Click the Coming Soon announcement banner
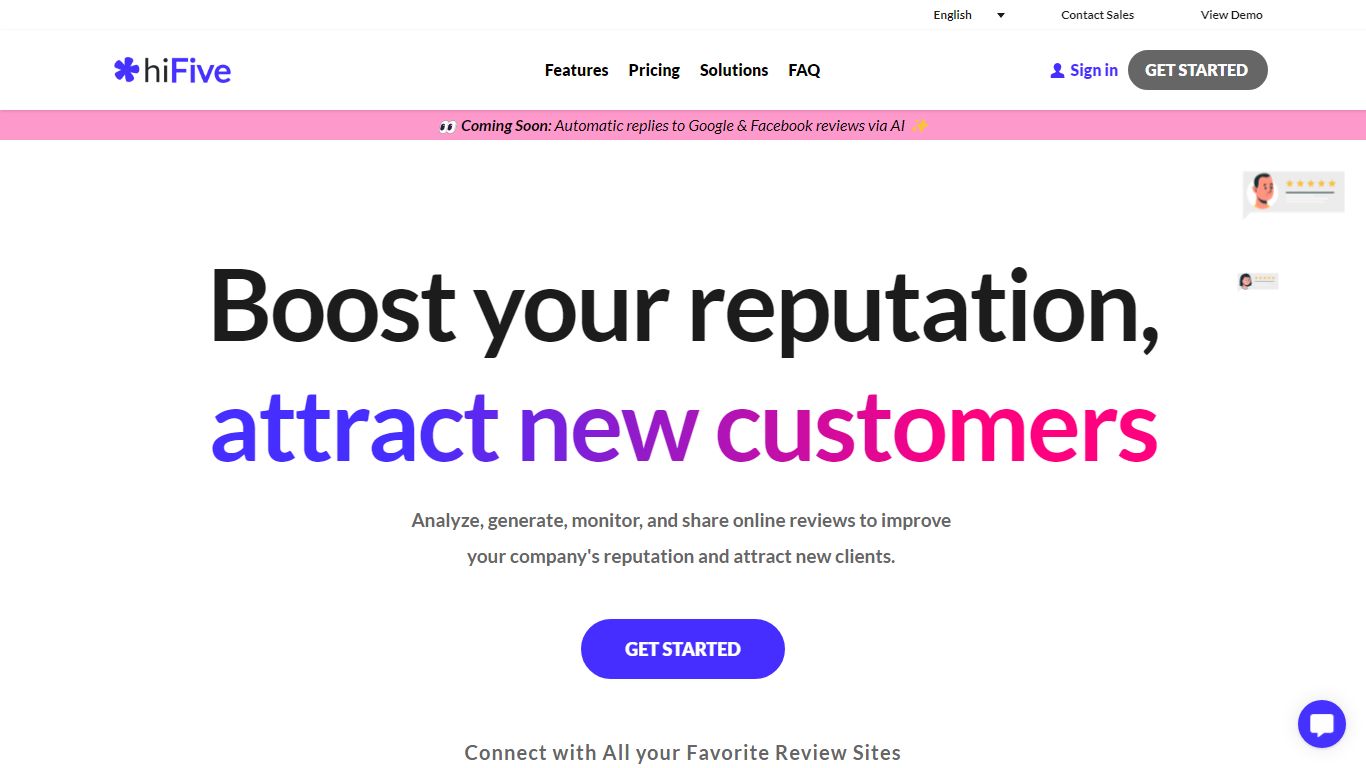Viewport: 1366px width, 768px height. pos(683,125)
